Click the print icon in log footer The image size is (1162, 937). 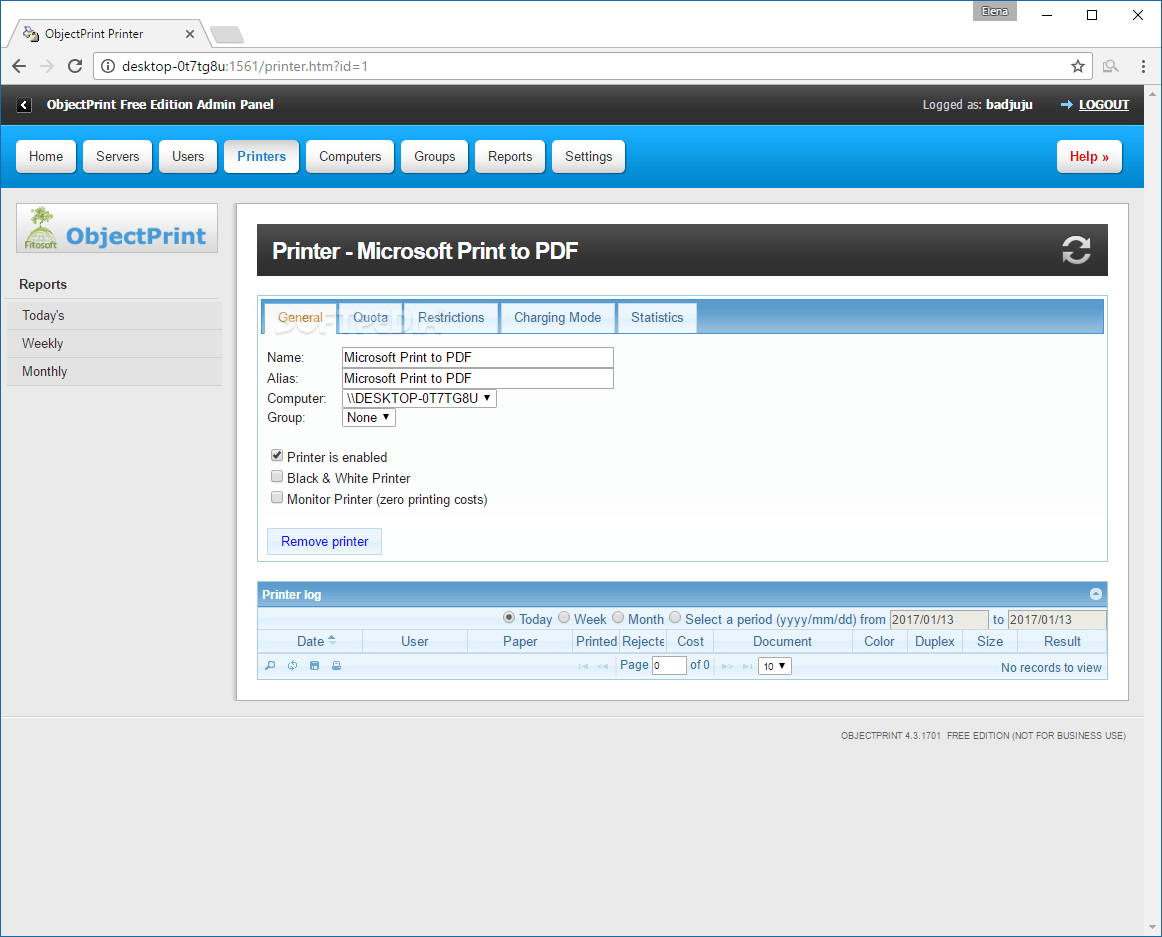tap(336, 666)
